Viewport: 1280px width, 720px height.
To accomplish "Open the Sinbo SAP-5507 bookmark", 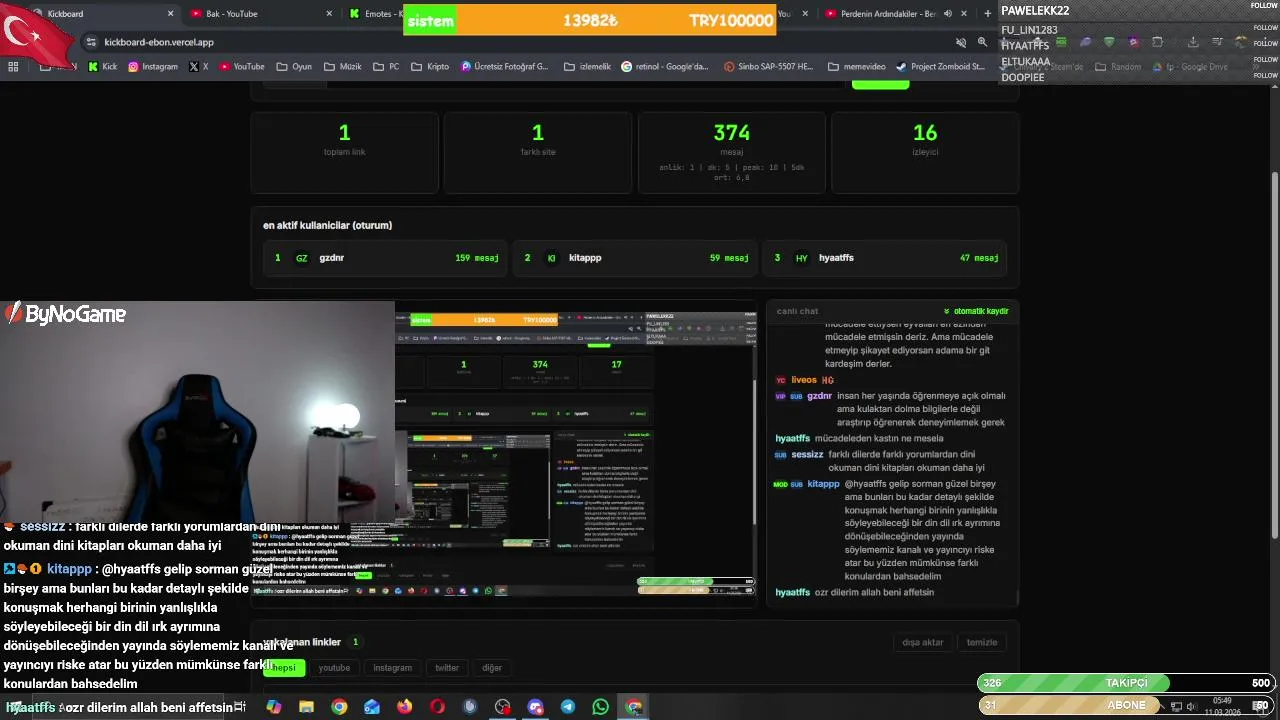I will pos(769,67).
